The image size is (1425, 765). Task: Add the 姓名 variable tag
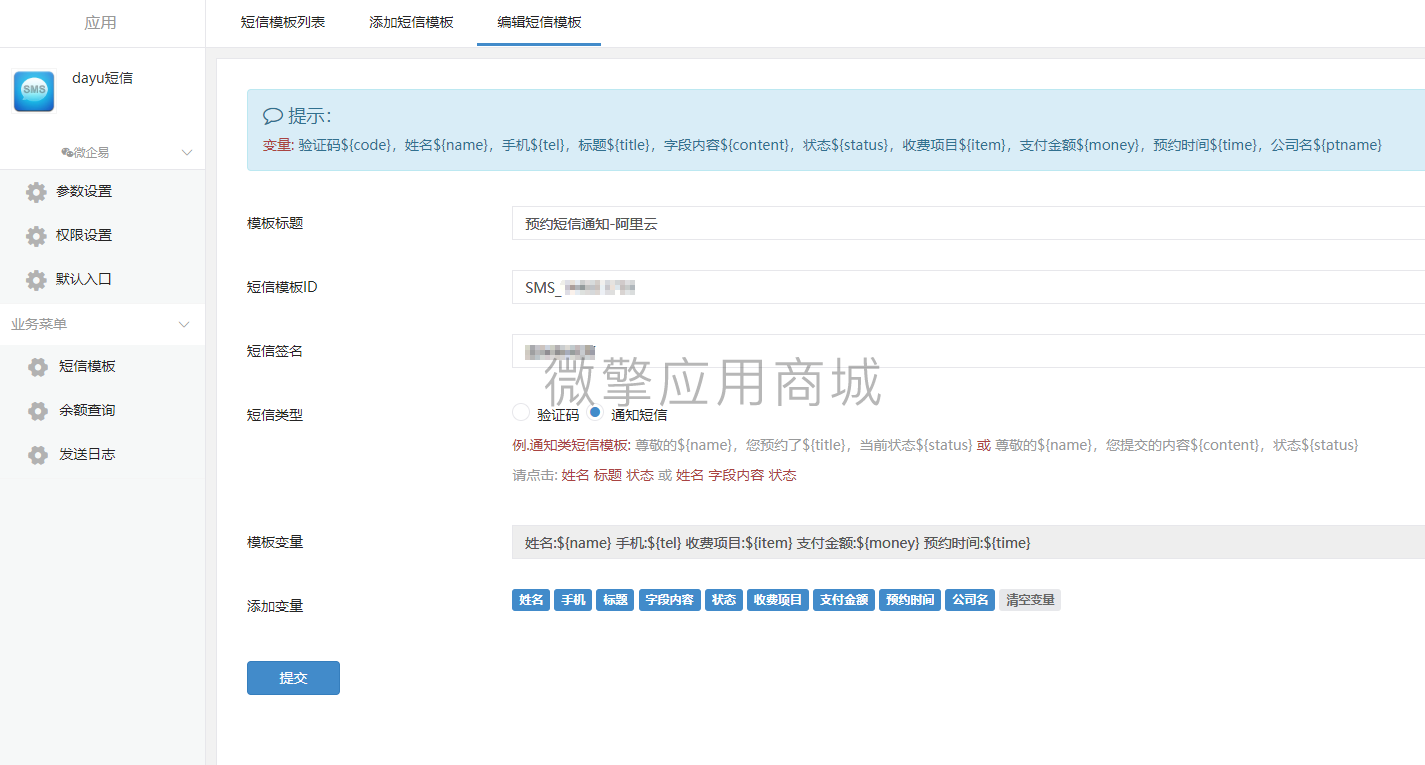click(x=531, y=600)
